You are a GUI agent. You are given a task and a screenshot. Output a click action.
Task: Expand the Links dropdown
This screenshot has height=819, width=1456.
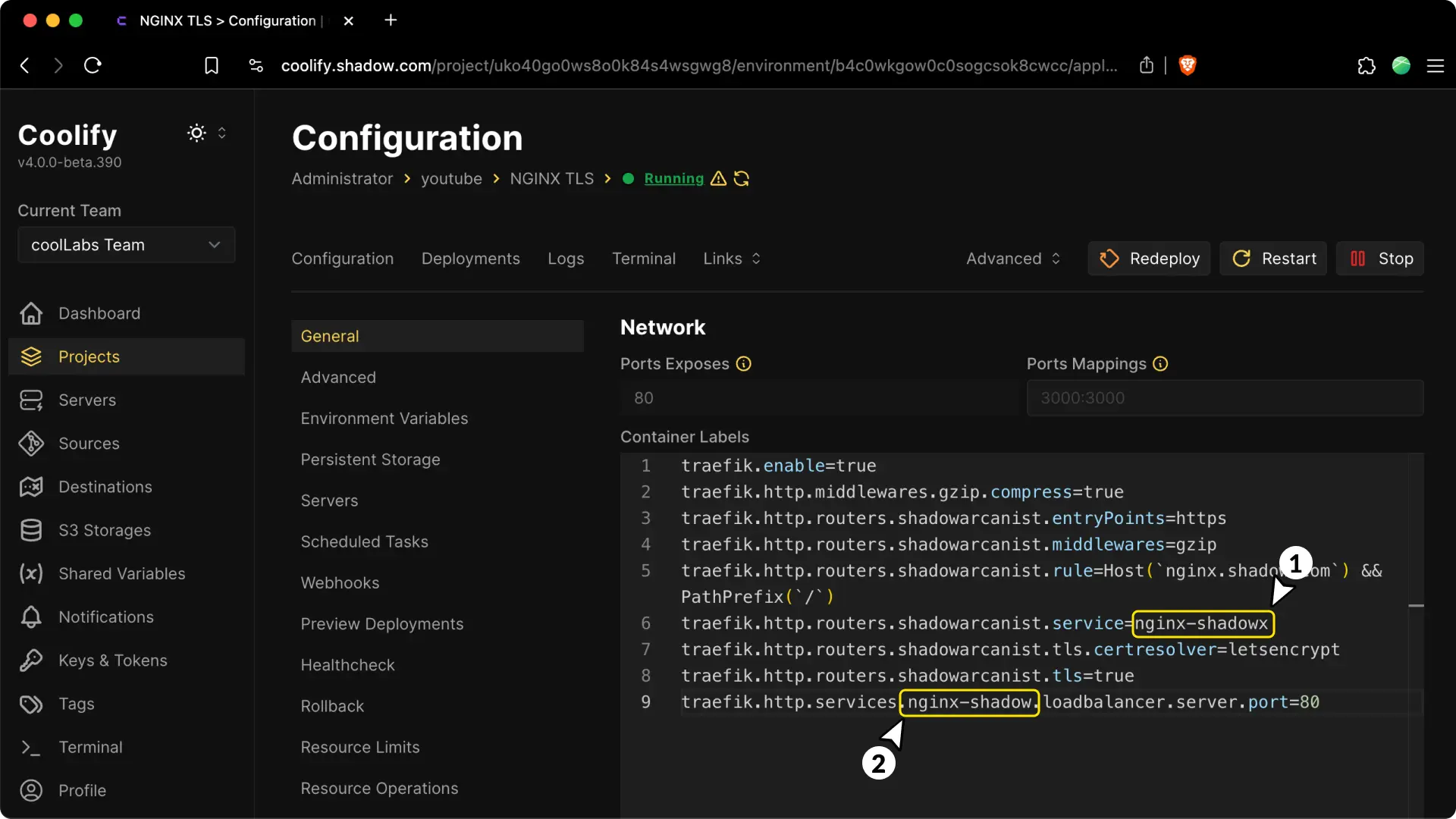[732, 259]
